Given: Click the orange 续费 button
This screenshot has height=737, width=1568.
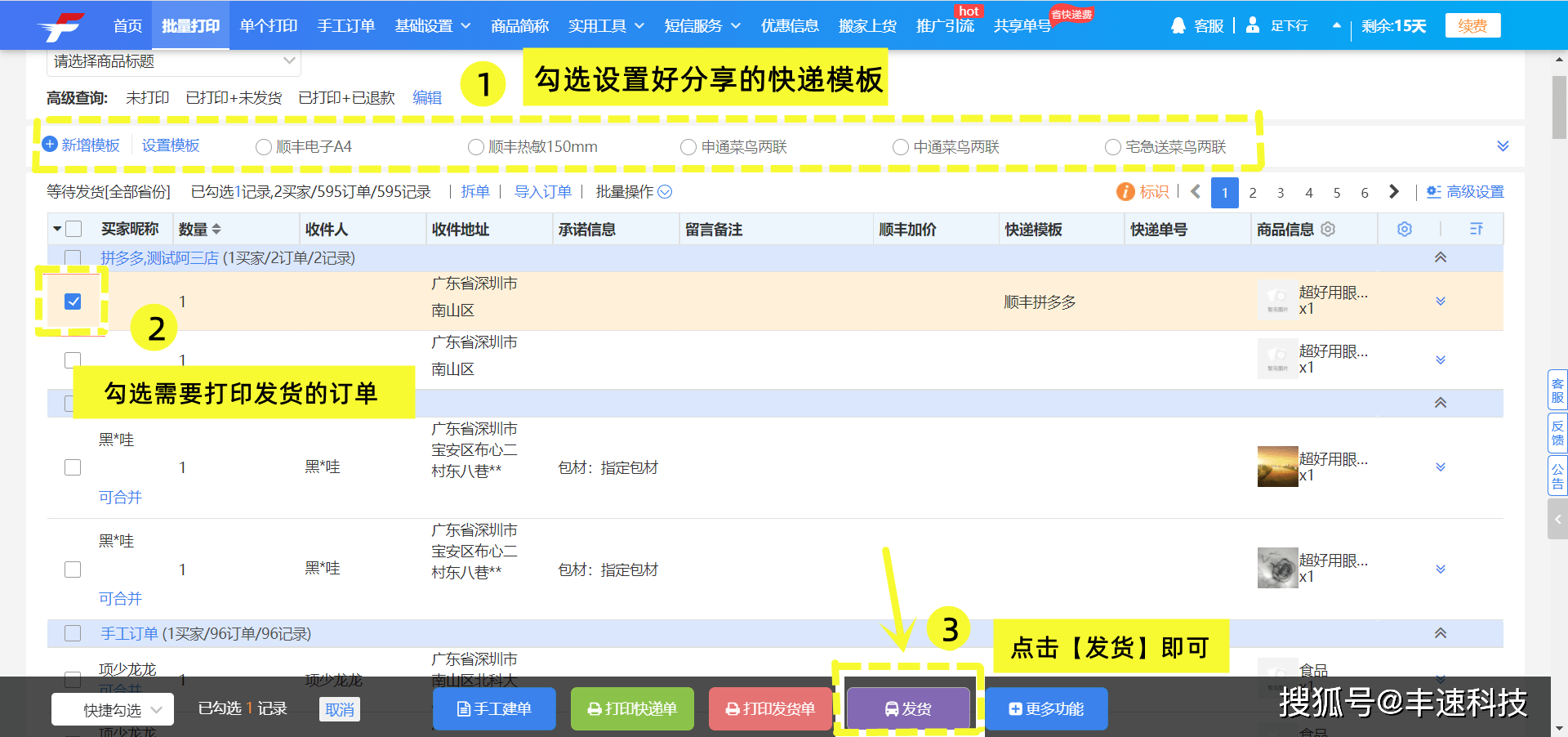Looking at the screenshot, I should click(1472, 25).
